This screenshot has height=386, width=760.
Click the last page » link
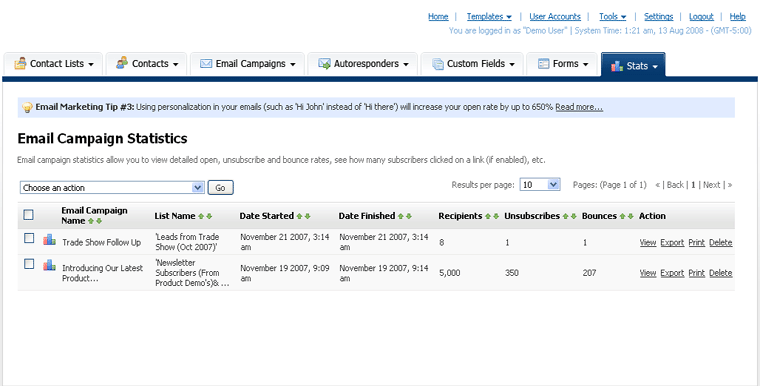tap(730, 185)
